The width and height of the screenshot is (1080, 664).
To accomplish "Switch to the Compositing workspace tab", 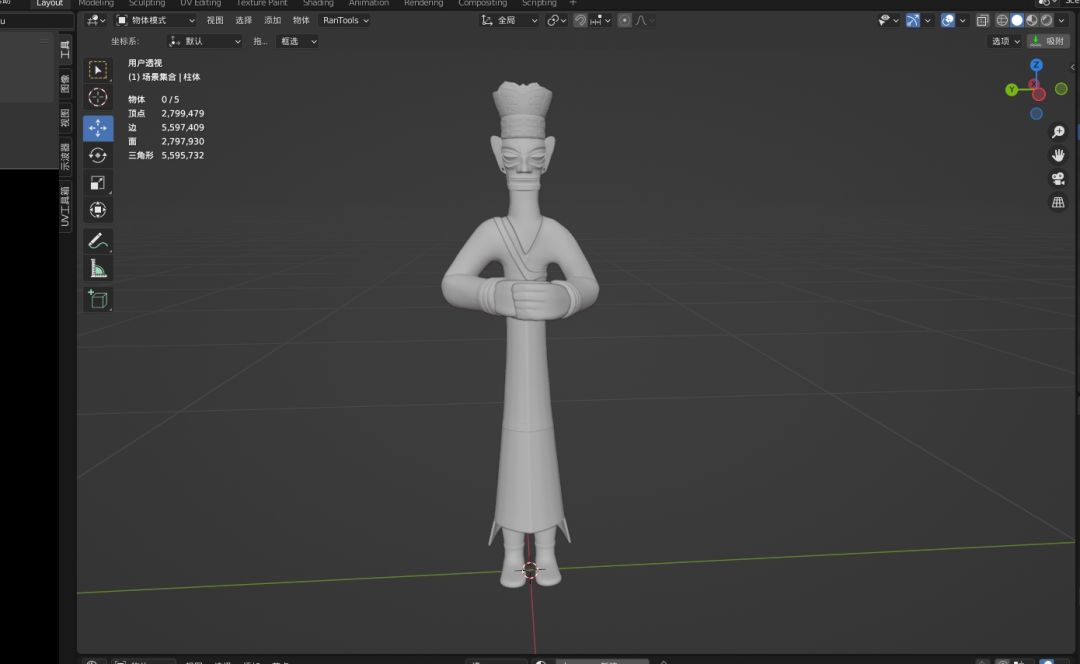I will 482,3.
